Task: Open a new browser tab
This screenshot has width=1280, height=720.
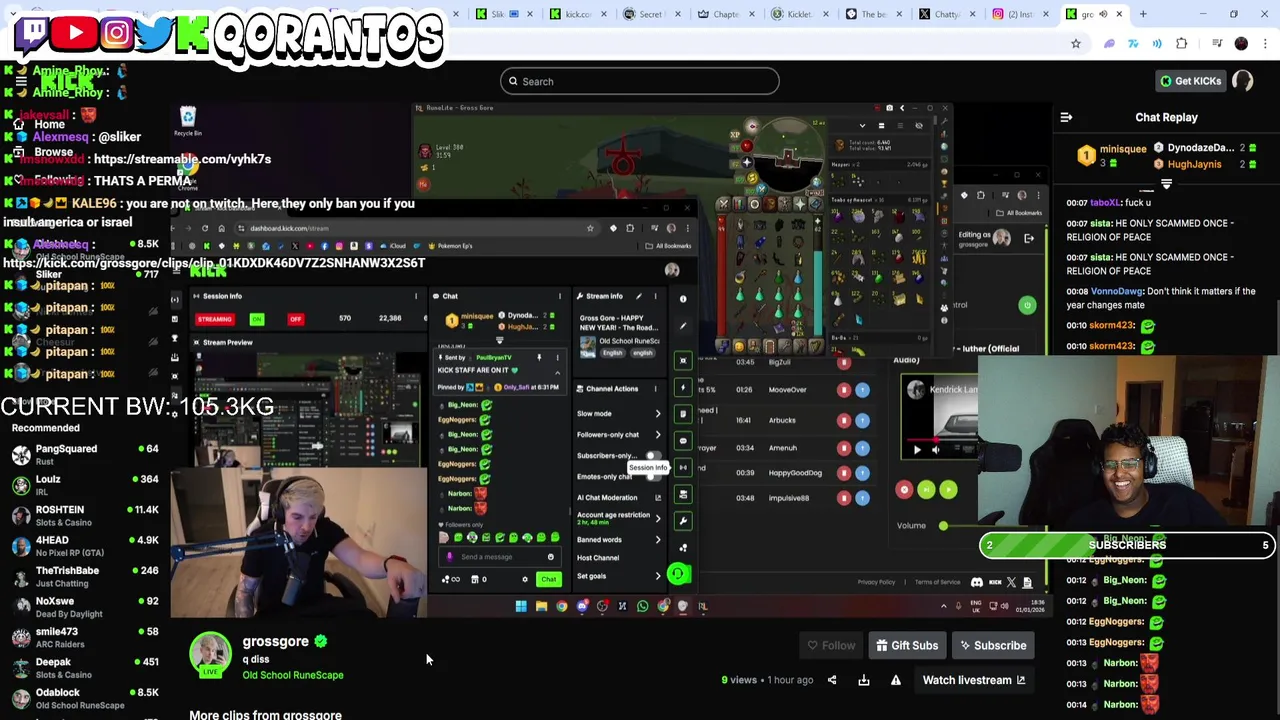Action: [x=1143, y=14]
